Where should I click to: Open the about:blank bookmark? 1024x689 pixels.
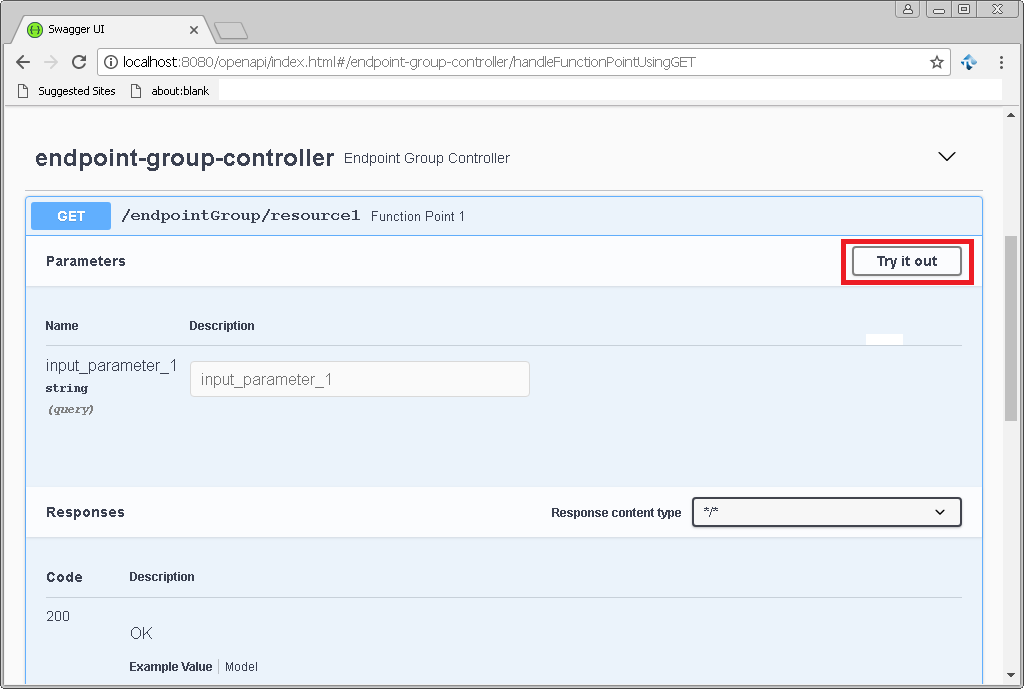coord(170,91)
